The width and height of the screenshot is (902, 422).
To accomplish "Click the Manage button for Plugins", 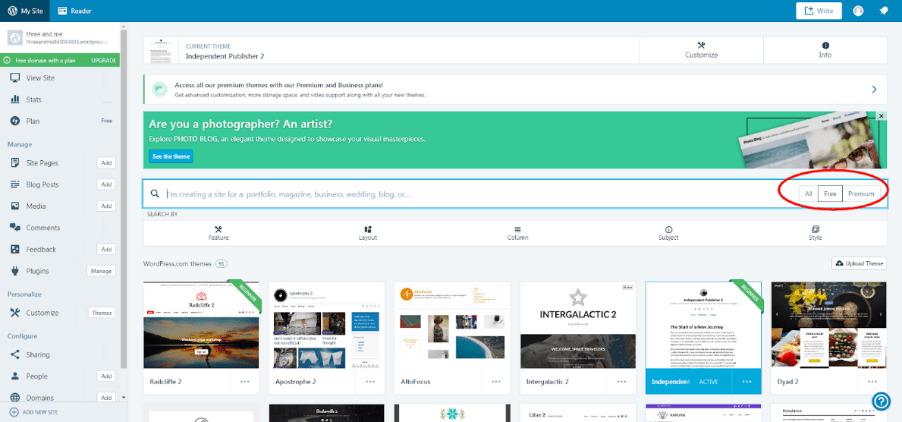I will coord(101,271).
